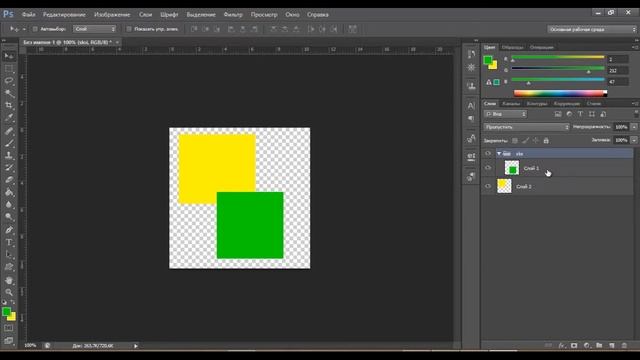The width and height of the screenshot is (640, 360).
Task: Delete layer with trash icon
Action: (x=624, y=345)
